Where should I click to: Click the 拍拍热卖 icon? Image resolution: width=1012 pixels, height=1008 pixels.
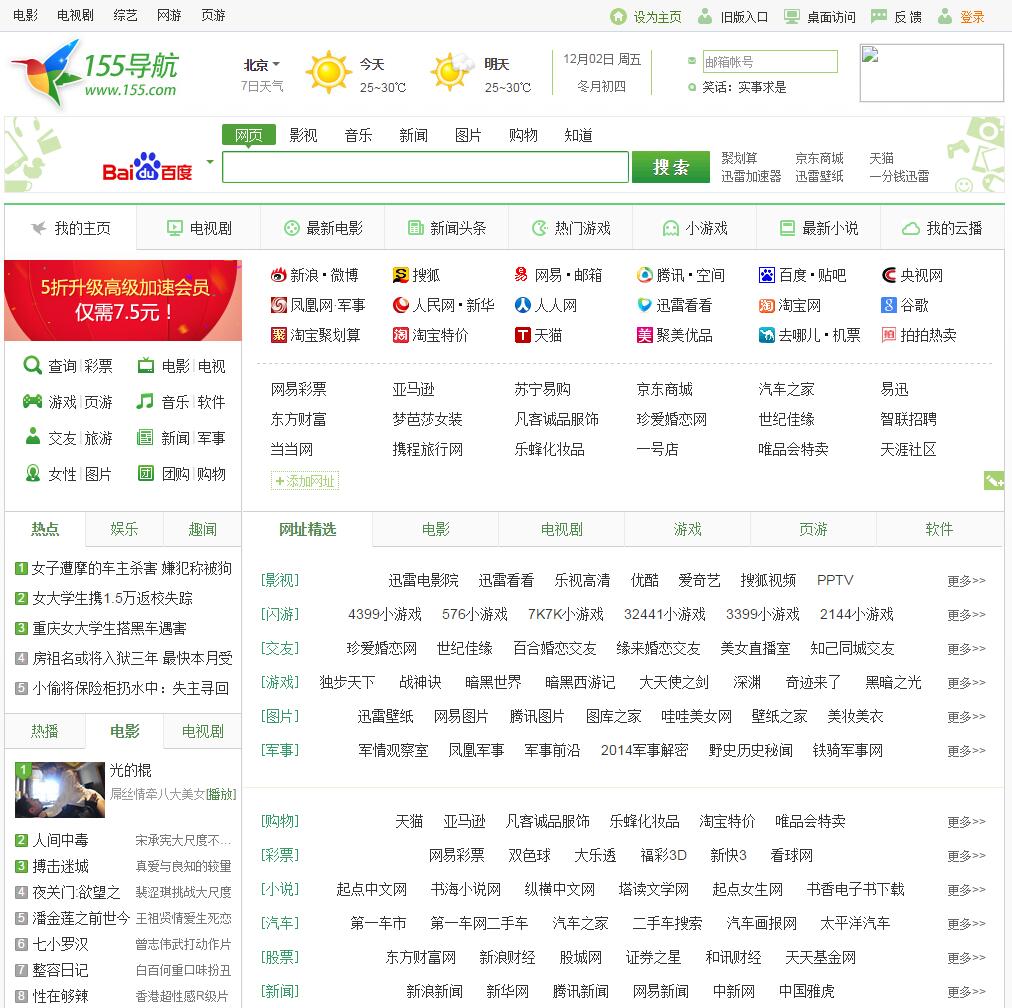889,335
